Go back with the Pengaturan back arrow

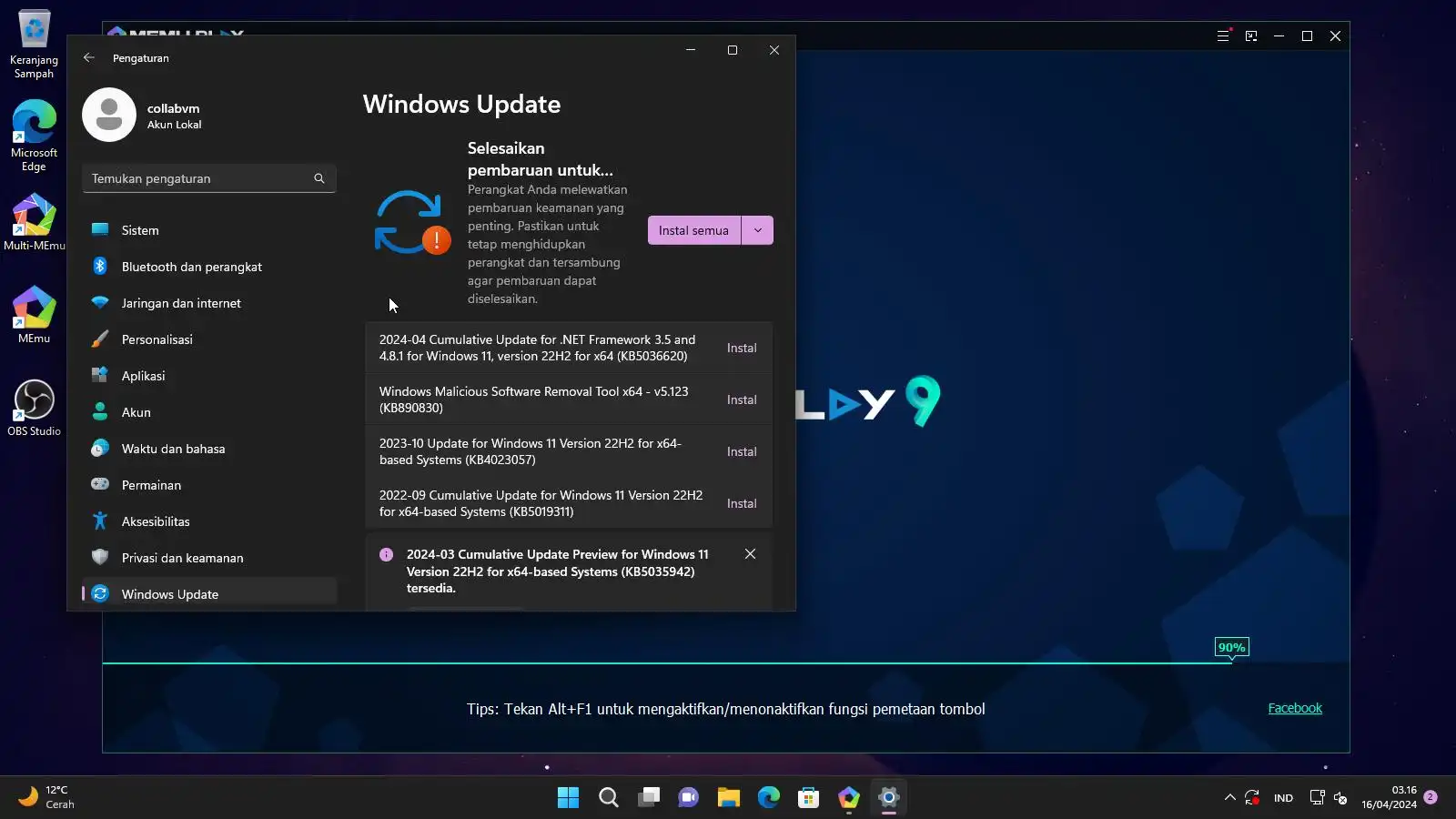[89, 57]
